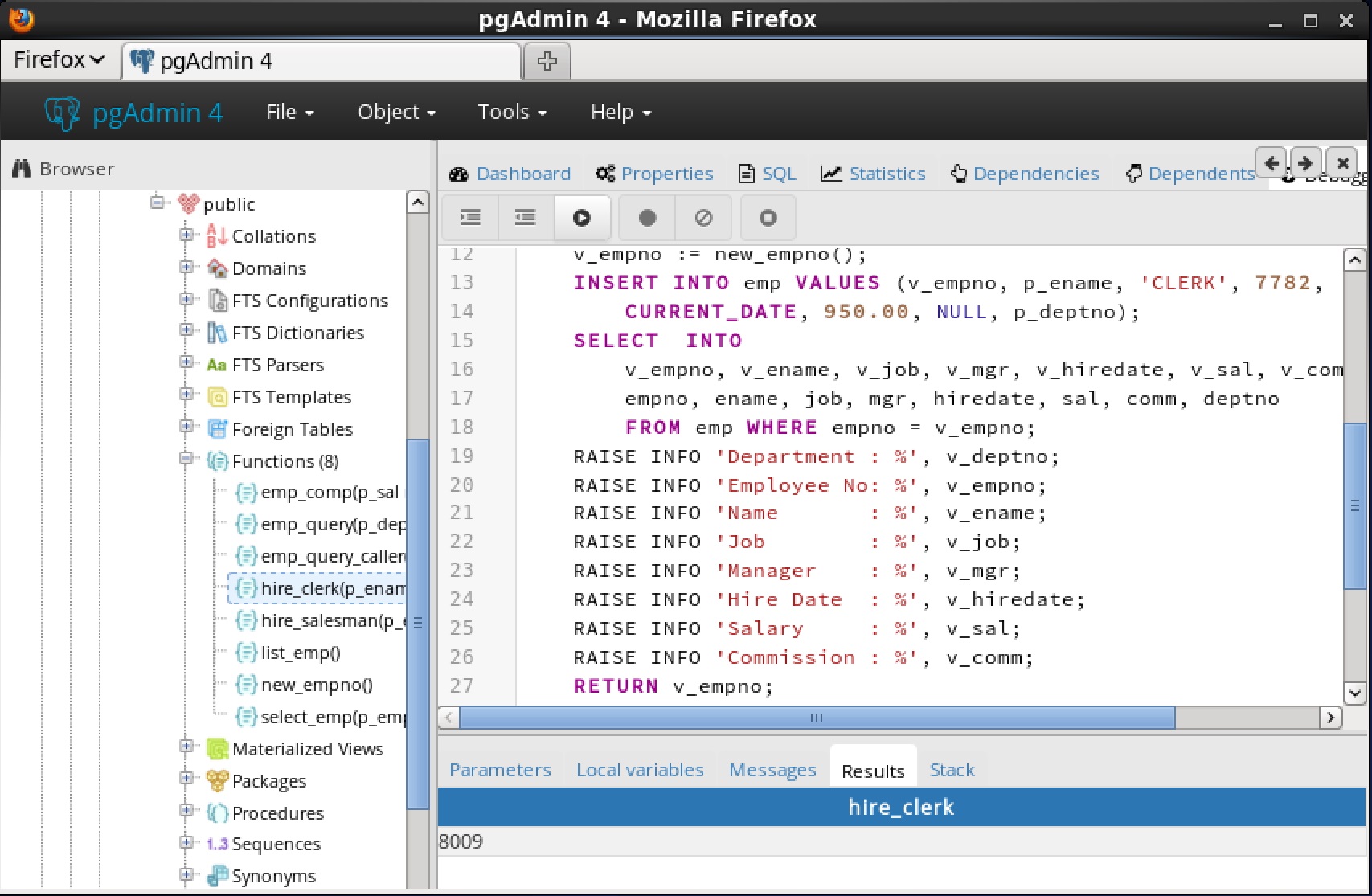Click the Step into debugger button
The width and height of the screenshot is (1372, 896).
pos(470,218)
